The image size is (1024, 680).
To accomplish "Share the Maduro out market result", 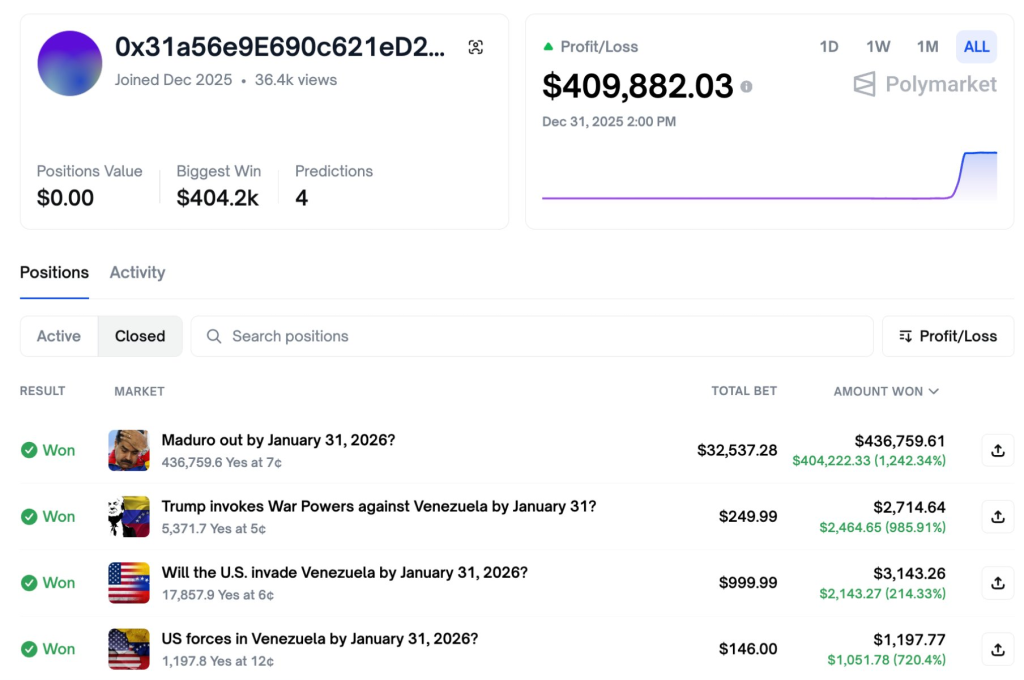I will click(997, 451).
